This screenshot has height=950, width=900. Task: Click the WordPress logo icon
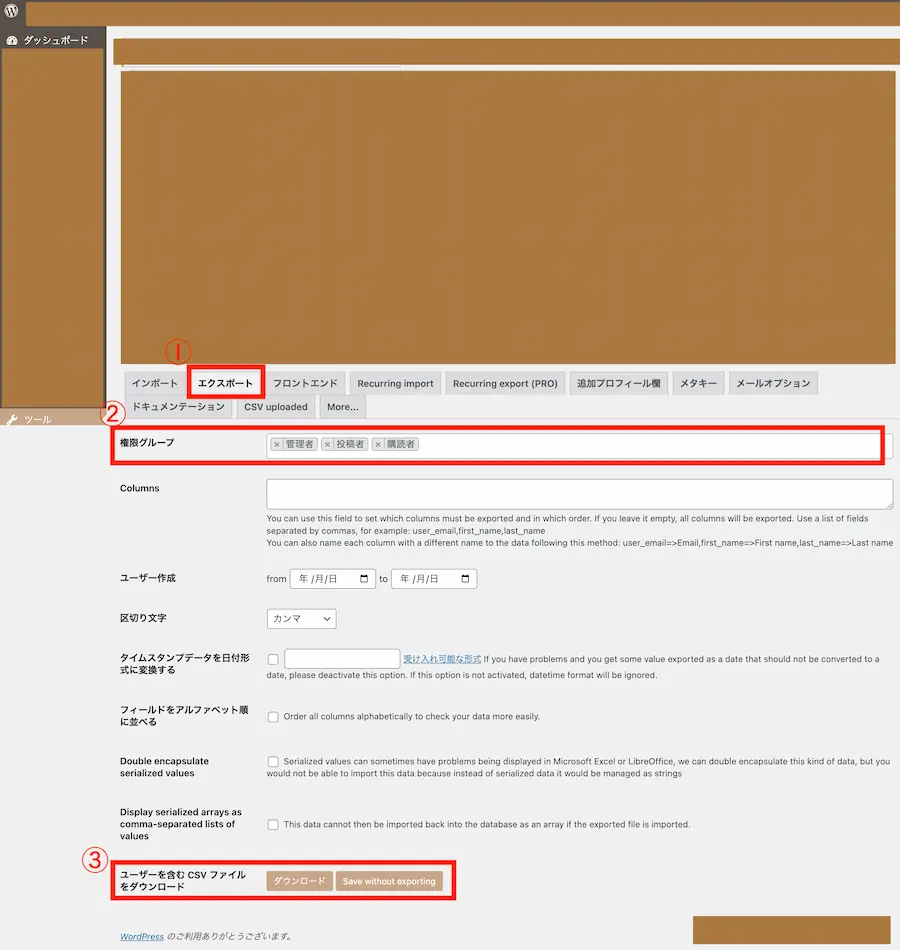11,12
